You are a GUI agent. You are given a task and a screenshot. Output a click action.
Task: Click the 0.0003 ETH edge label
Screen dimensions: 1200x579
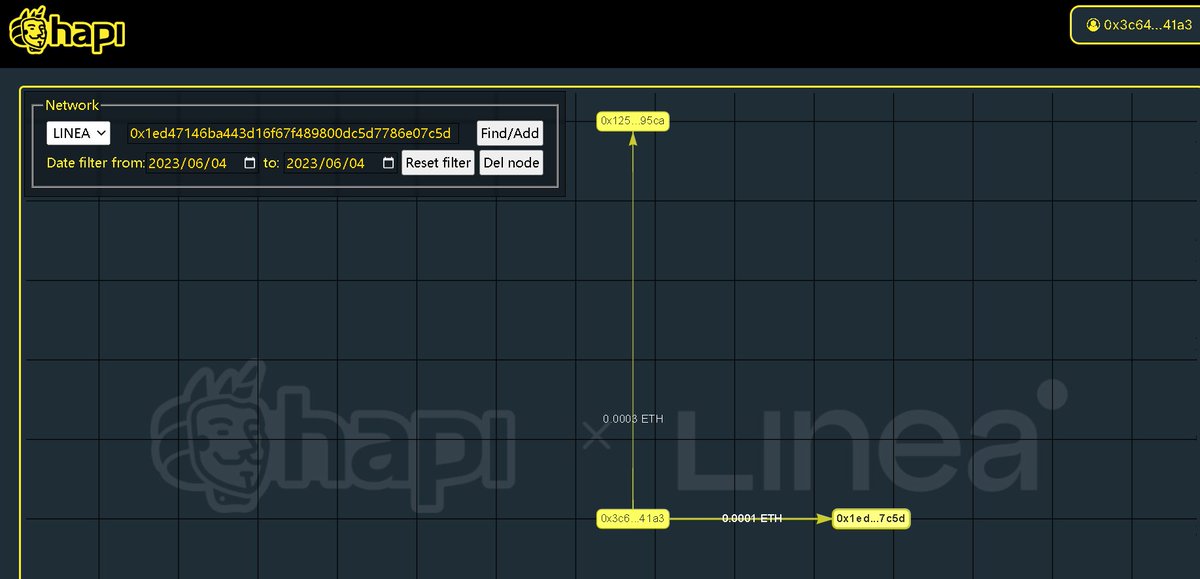click(x=633, y=419)
